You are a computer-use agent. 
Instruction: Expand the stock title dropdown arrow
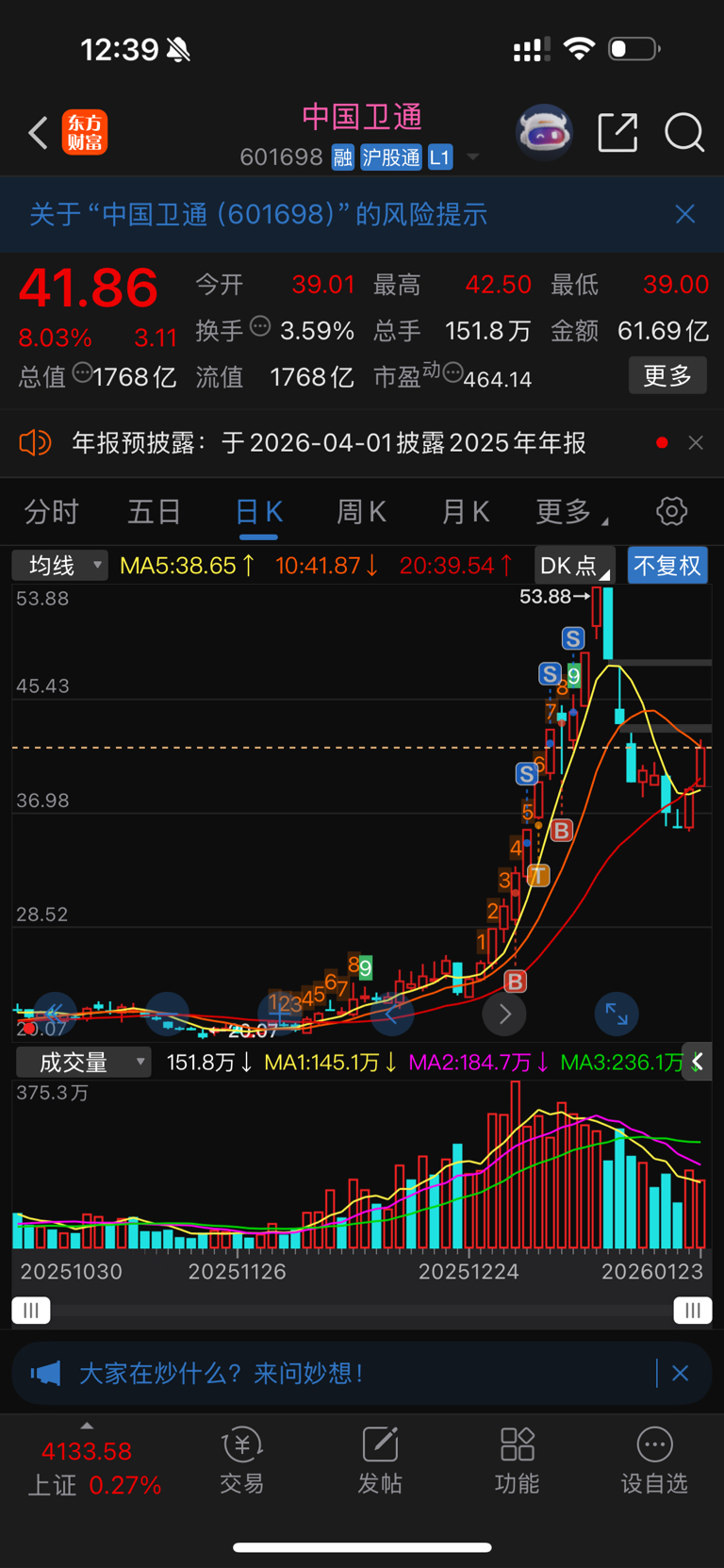point(473,157)
